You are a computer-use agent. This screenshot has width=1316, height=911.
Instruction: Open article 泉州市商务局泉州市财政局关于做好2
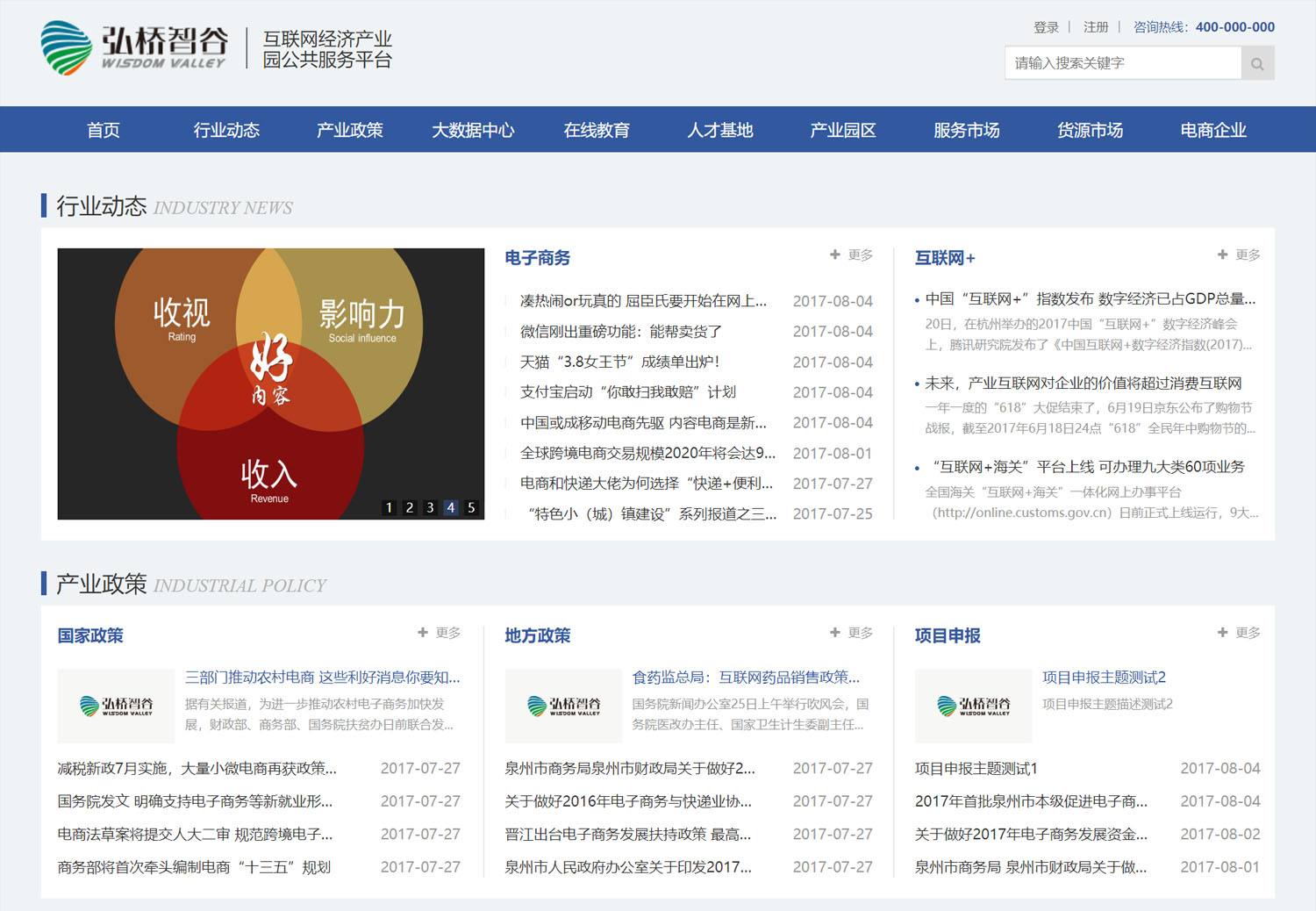coord(630,769)
